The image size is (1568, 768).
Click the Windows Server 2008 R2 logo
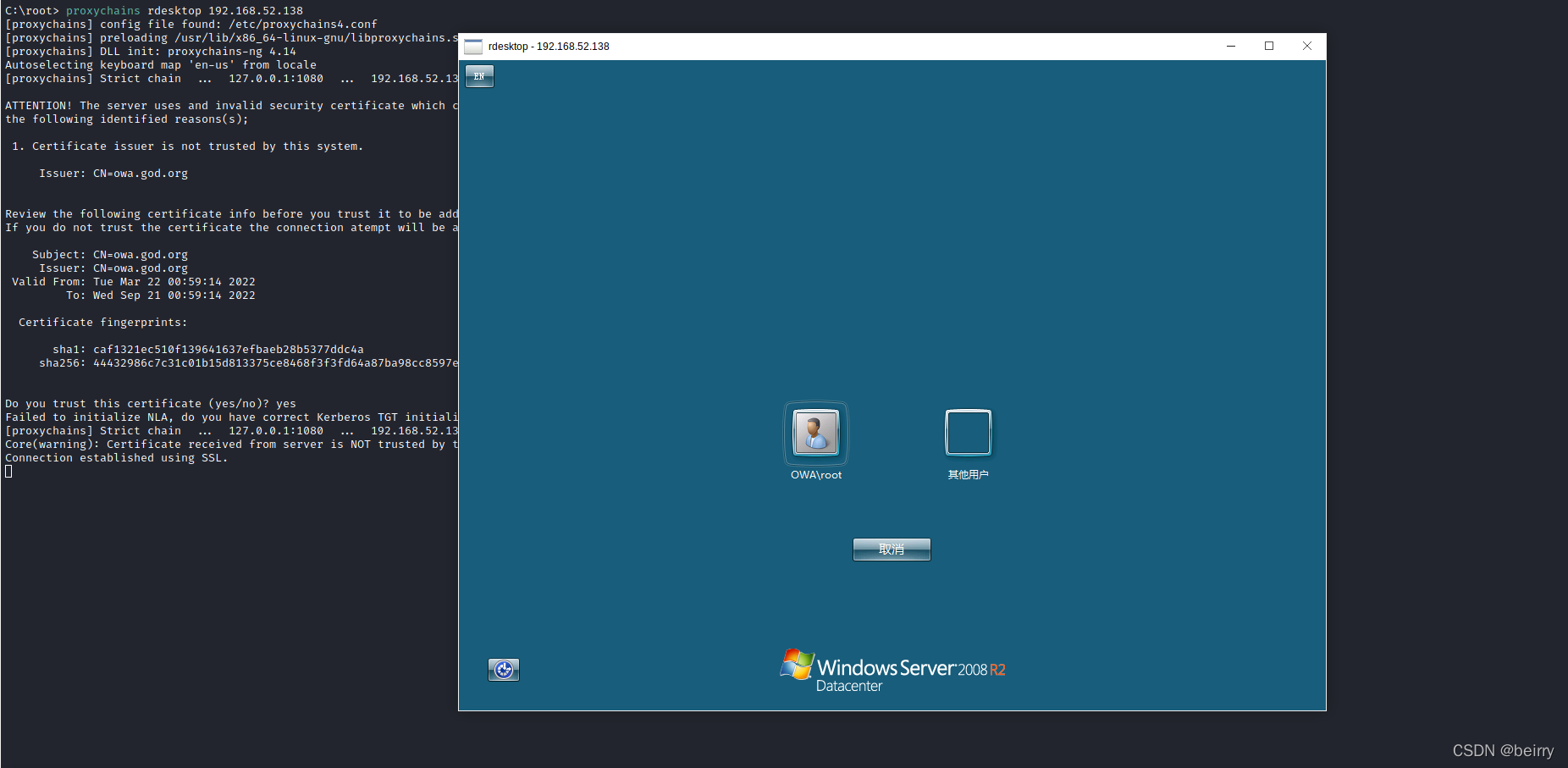[892, 671]
